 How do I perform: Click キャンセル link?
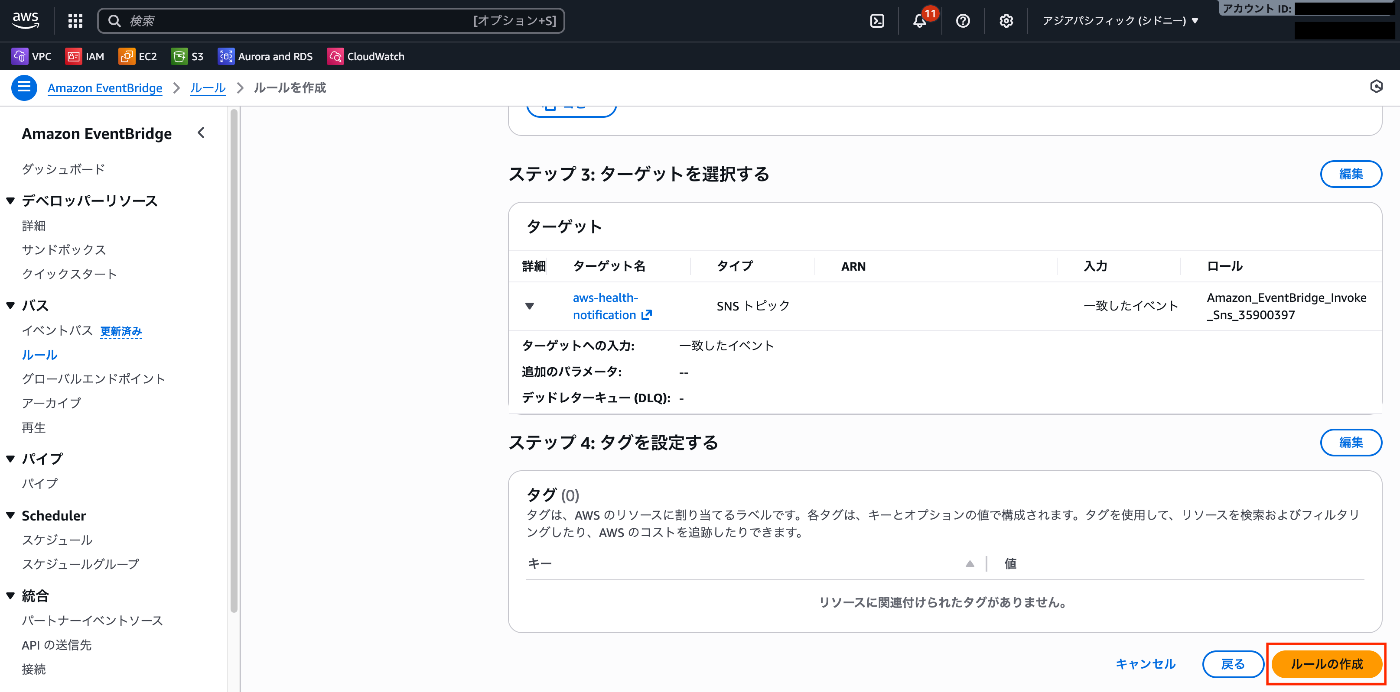[x=1146, y=664]
